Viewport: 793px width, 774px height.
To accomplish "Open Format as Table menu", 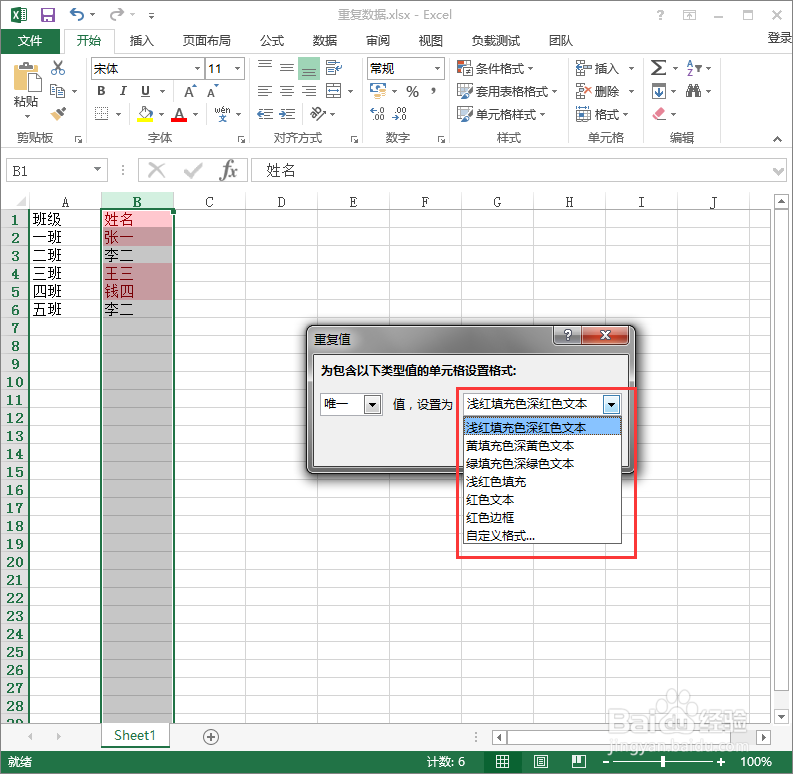I will click(x=507, y=91).
